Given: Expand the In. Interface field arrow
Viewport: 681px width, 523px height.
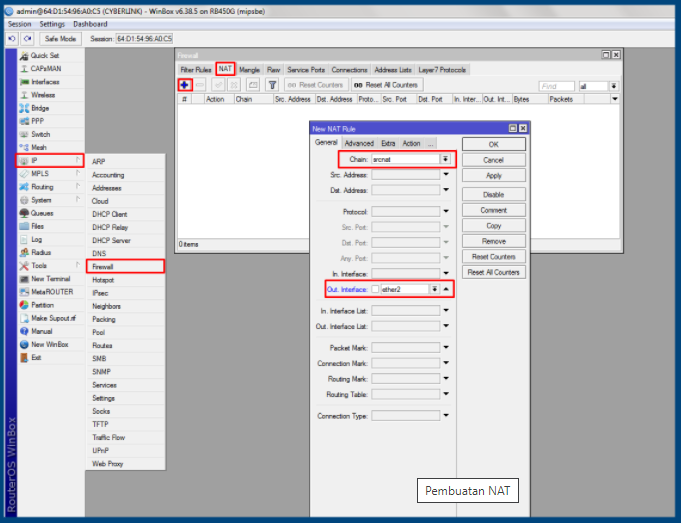Looking at the screenshot, I should tap(446, 274).
